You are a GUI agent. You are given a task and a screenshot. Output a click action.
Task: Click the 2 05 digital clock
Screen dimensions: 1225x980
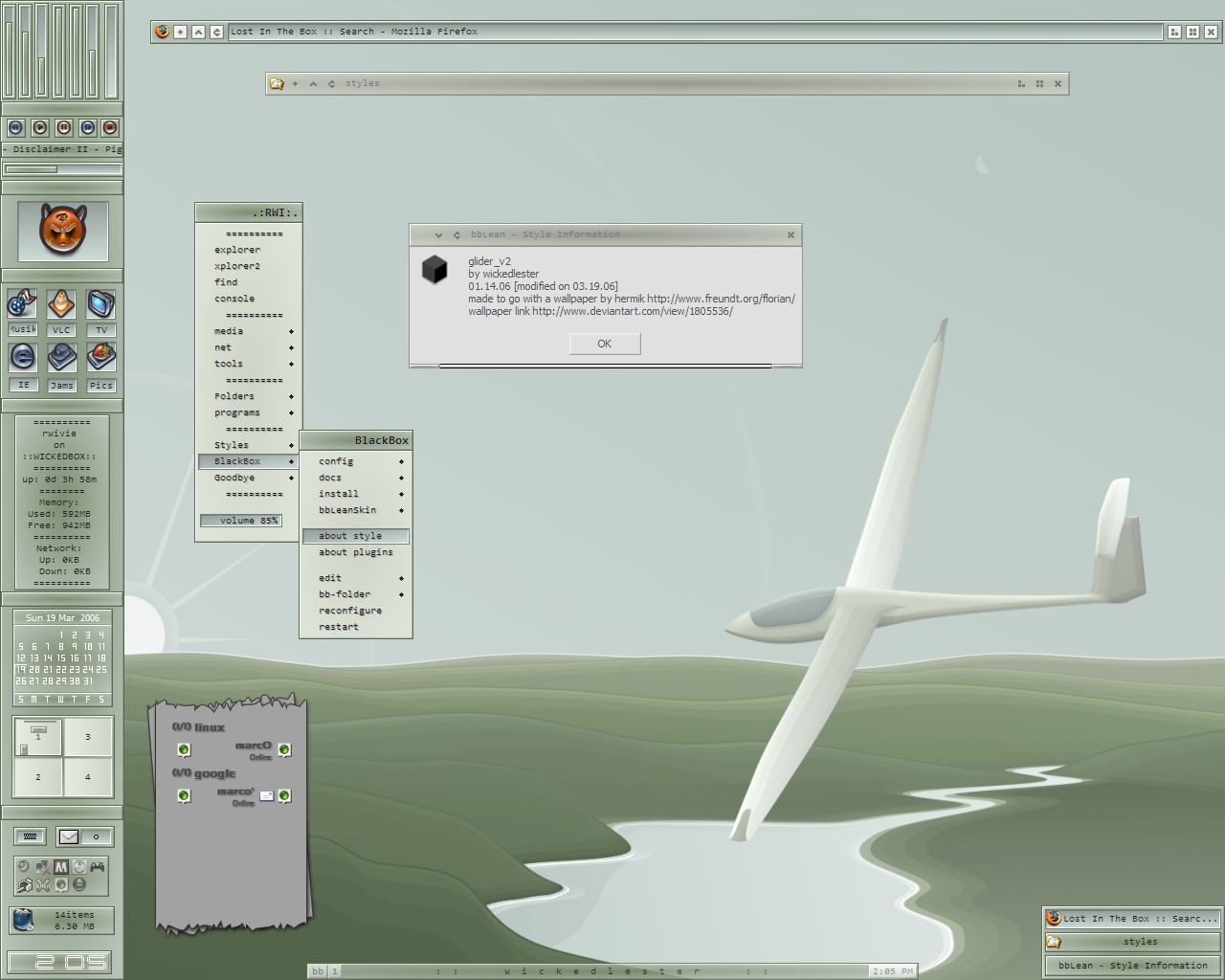(x=61, y=963)
